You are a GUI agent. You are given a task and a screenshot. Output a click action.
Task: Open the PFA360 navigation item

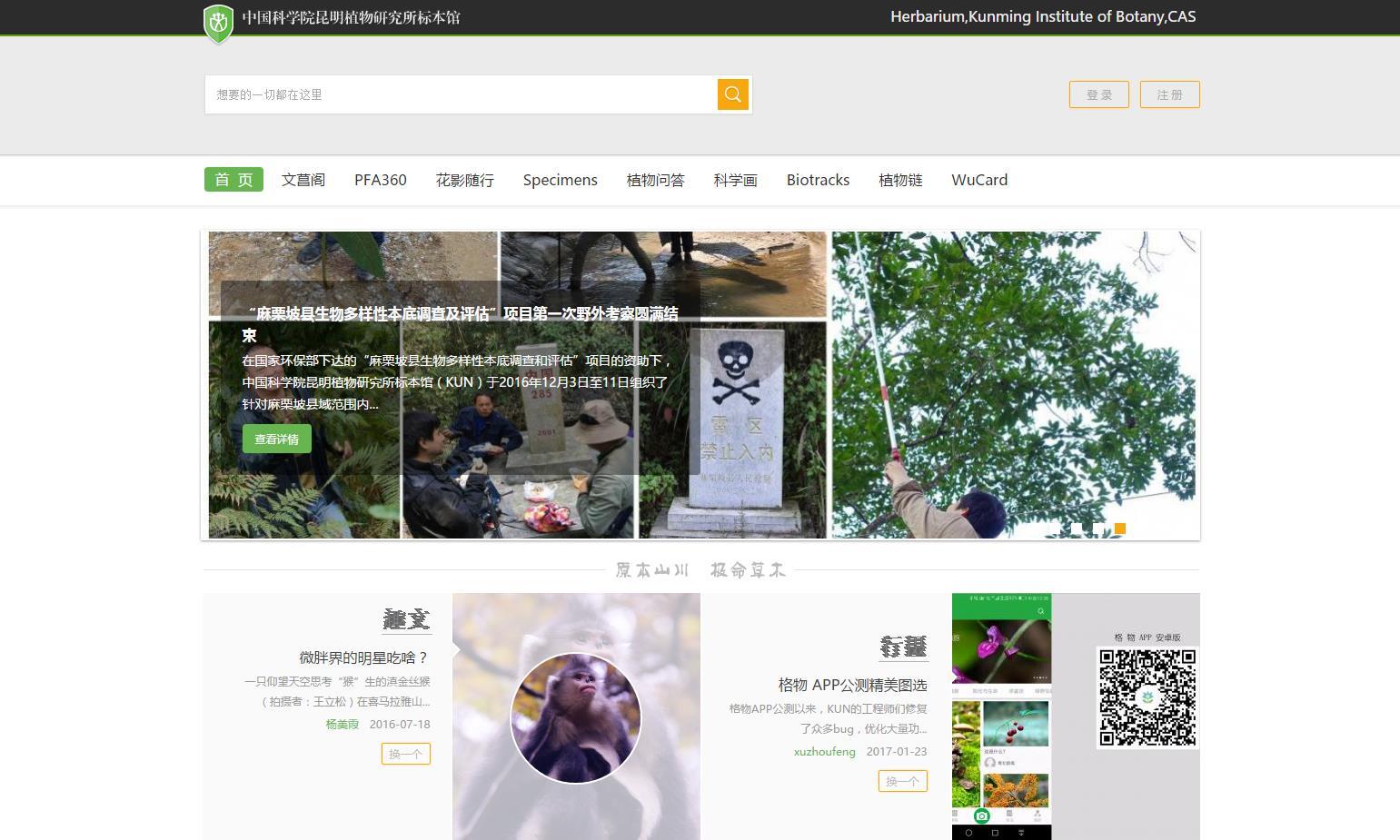pos(381,180)
